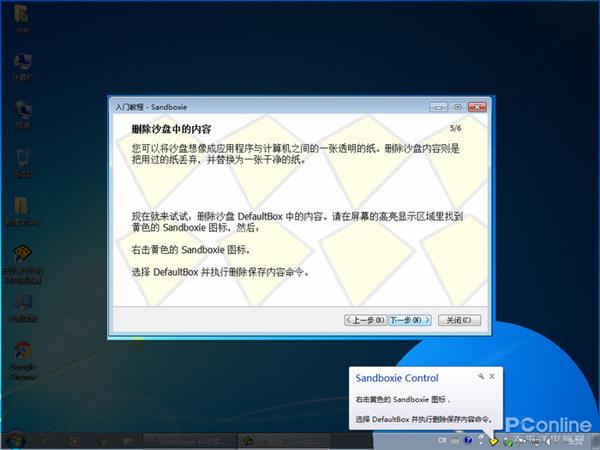Viewport: 600px width, 450px height.
Task: Activate the Sandboxie tutorial taskbar button
Action: (x=189, y=441)
